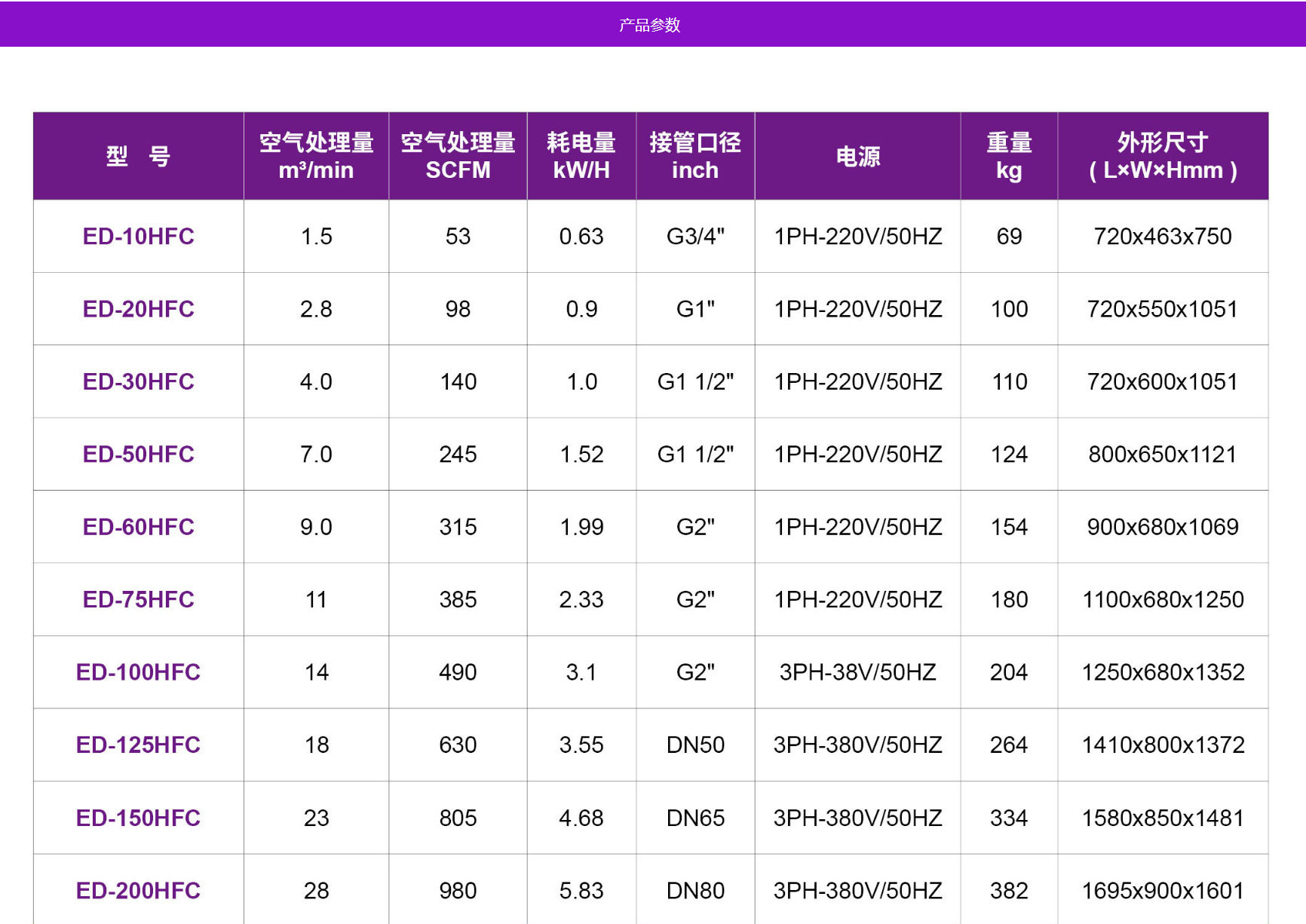Screen dimensions: 1306x924
Task: Click power consumption value 2.33
Action: [x=581, y=600]
